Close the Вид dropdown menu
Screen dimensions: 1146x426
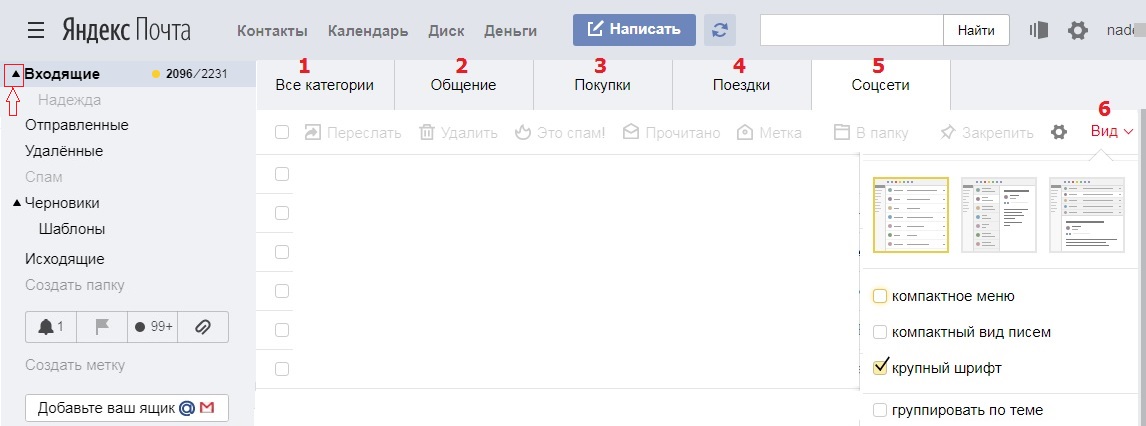(x=1112, y=132)
